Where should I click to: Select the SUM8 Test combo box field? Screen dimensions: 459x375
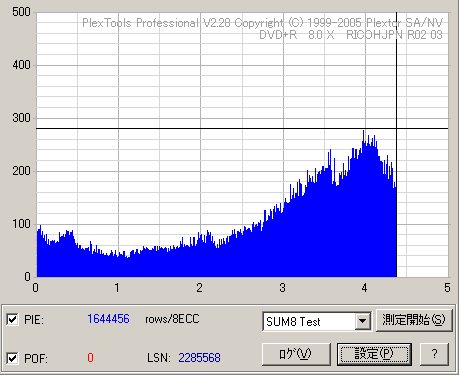[x=317, y=321]
